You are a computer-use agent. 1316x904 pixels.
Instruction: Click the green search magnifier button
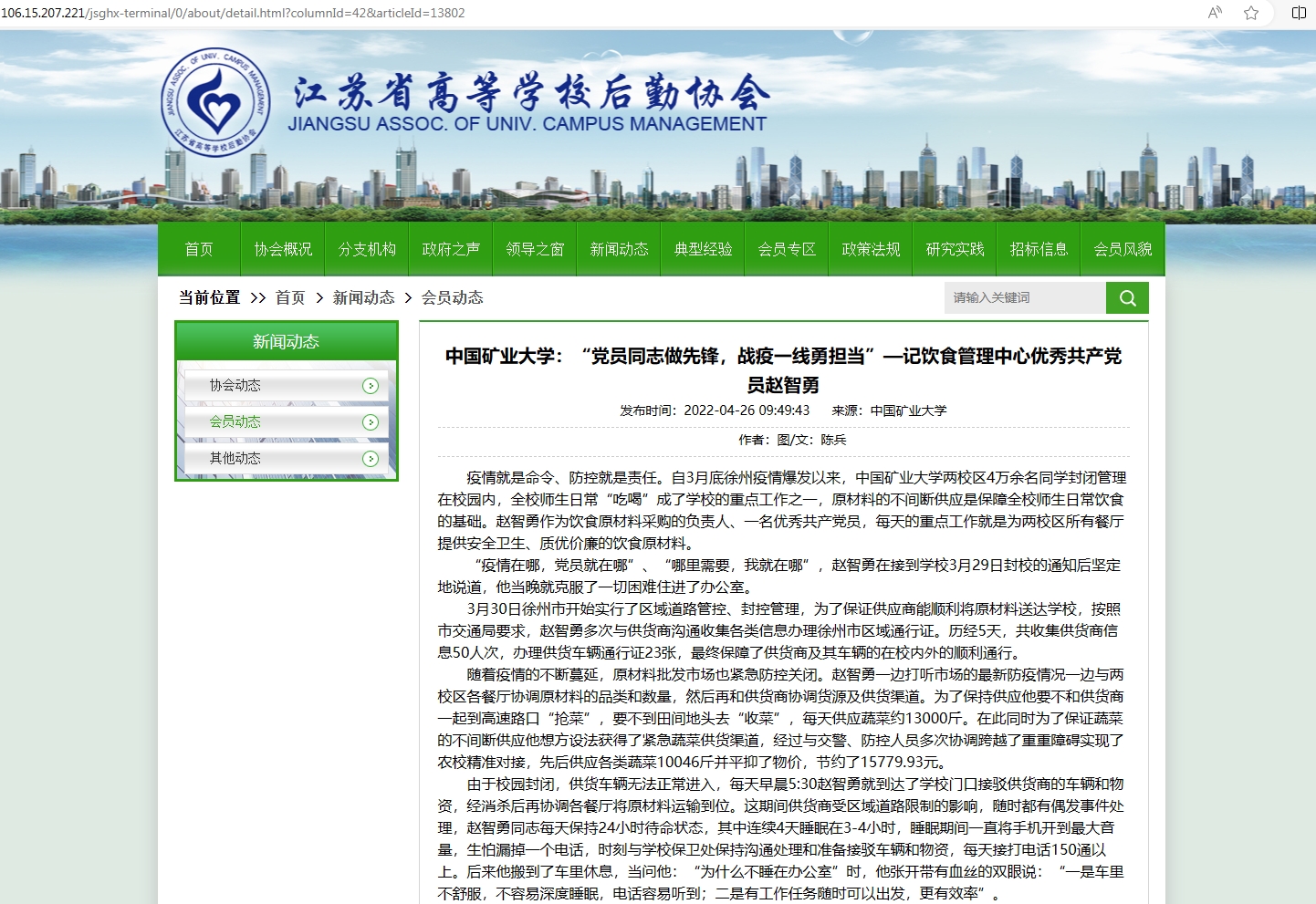(x=1127, y=297)
